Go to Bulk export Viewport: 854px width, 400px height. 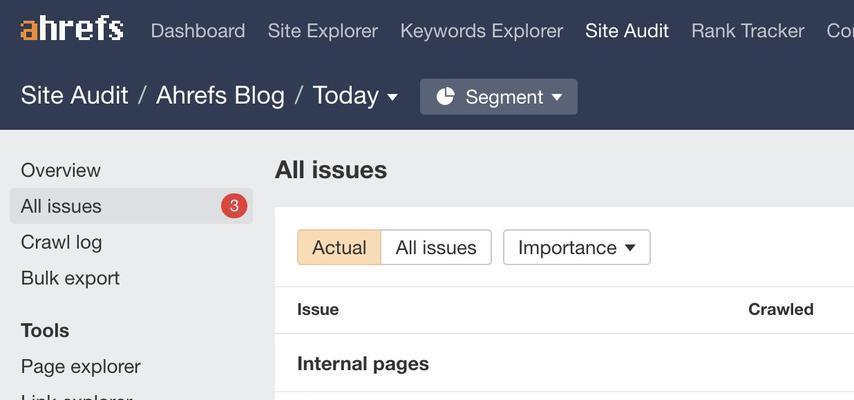70,278
